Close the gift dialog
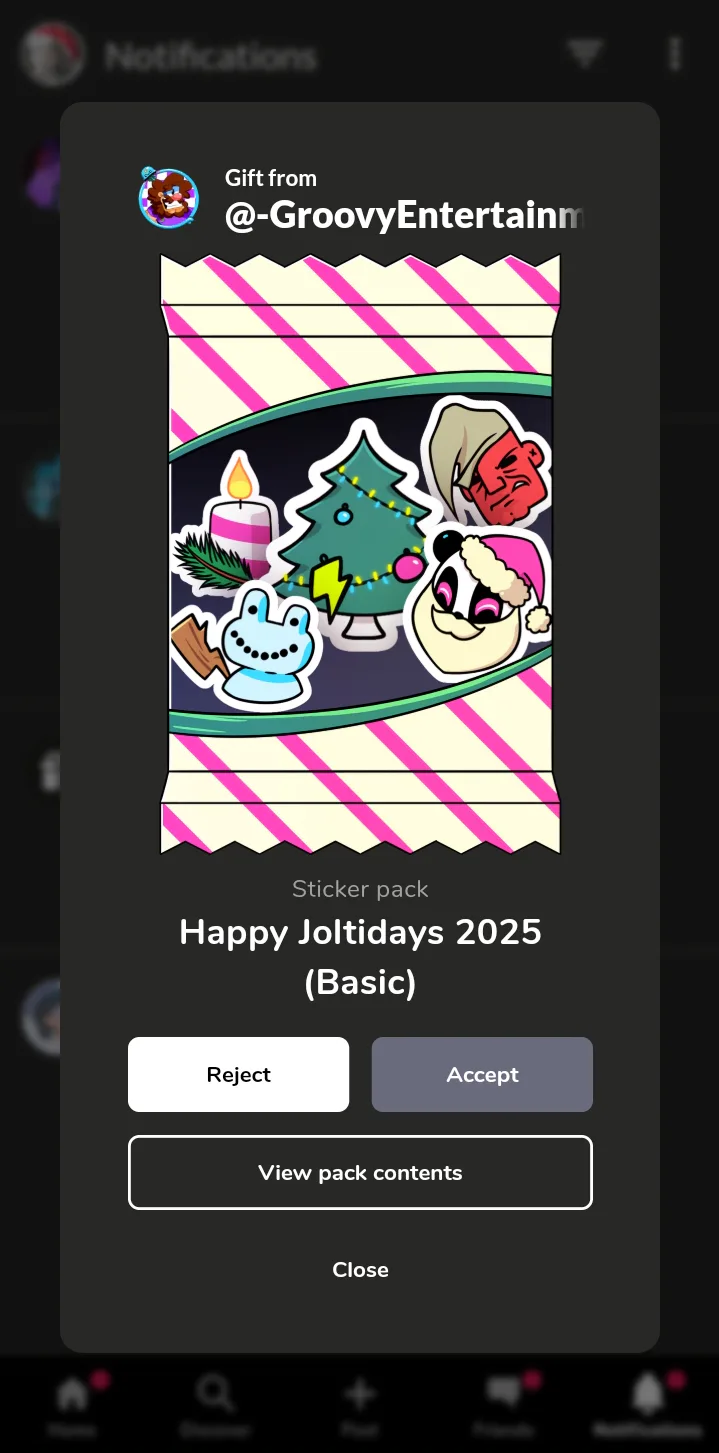 (360, 1269)
